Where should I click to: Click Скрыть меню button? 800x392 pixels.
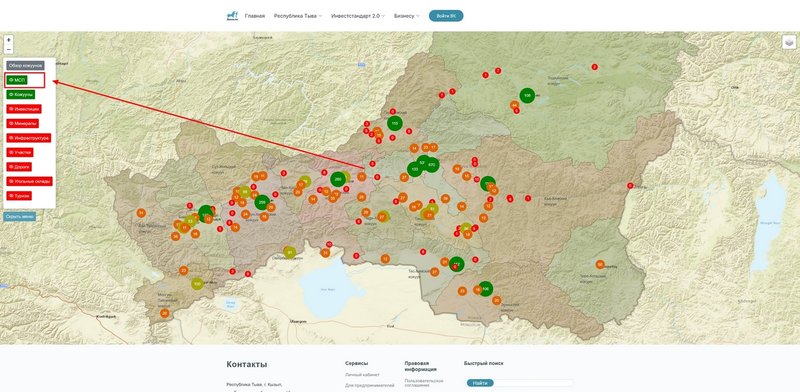[x=20, y=216]
